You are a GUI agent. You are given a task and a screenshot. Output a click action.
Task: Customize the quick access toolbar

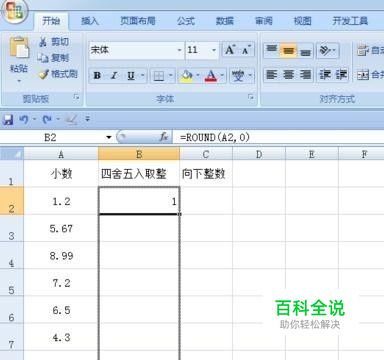88,119
